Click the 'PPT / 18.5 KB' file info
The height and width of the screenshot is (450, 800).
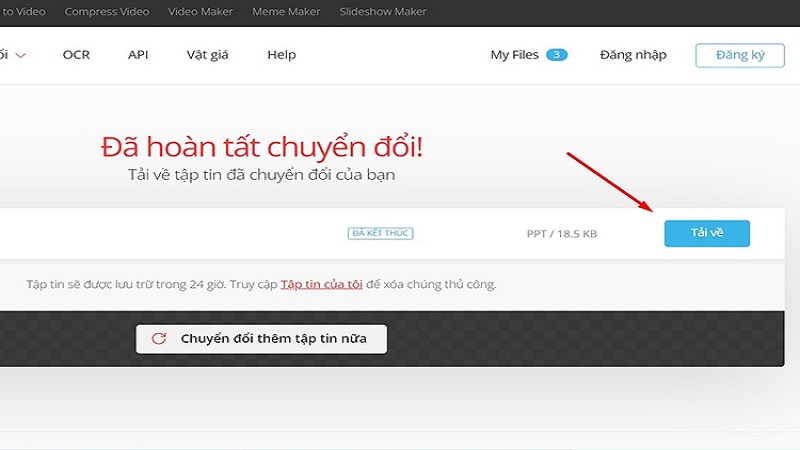click(x=562, y=234)
